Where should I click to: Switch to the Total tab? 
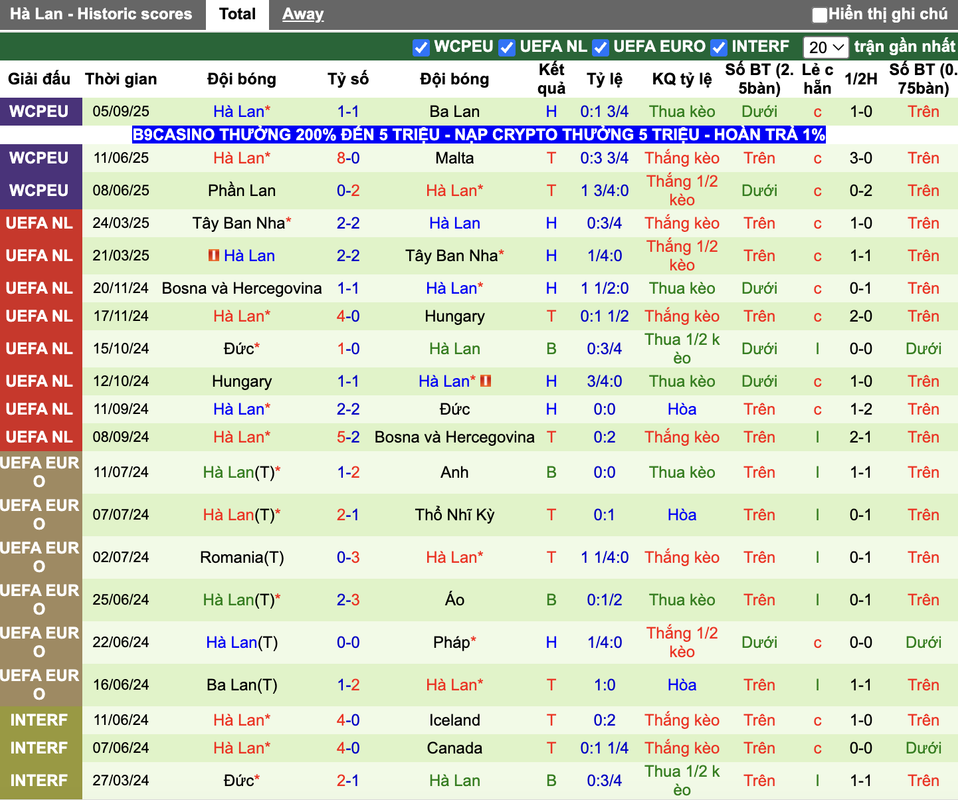(237, 14)
